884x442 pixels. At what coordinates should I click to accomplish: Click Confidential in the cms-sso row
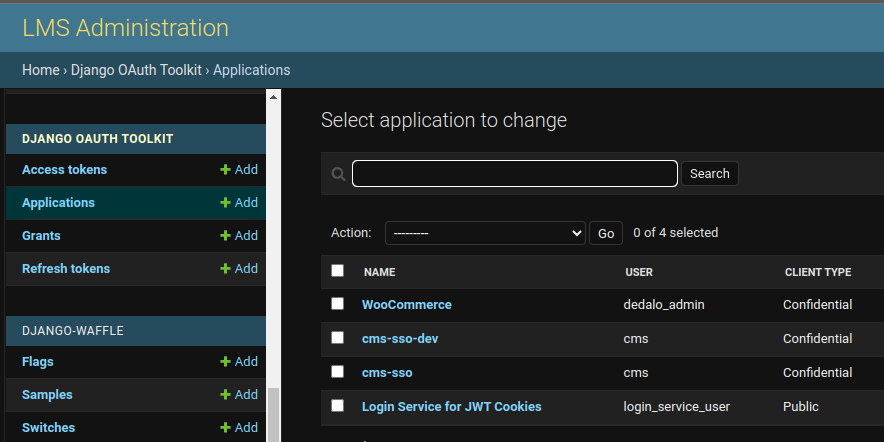[x=817, y=373]
